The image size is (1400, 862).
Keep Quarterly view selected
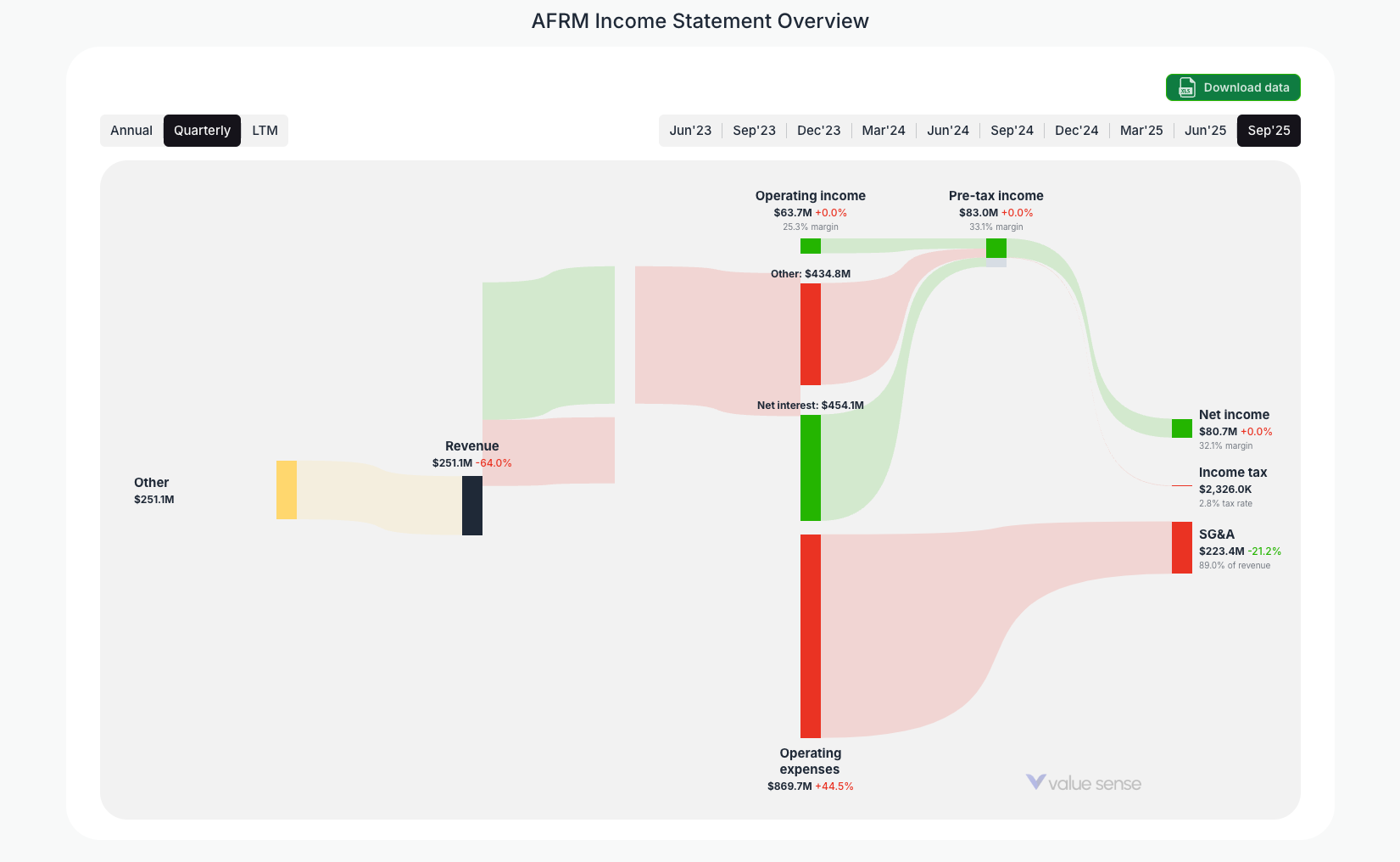point(201,130)
